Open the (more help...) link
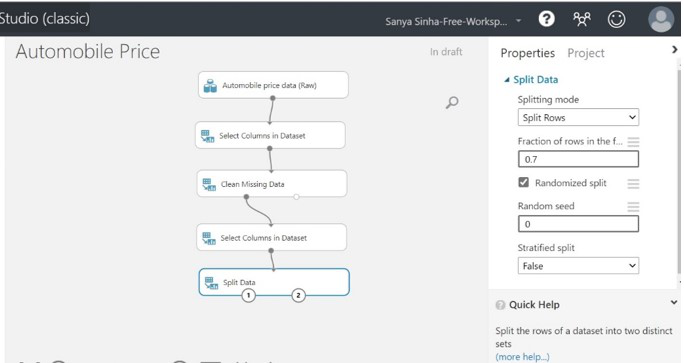This screenshot has height=363, width=684. pyautogui.click(x=522, y=357)
